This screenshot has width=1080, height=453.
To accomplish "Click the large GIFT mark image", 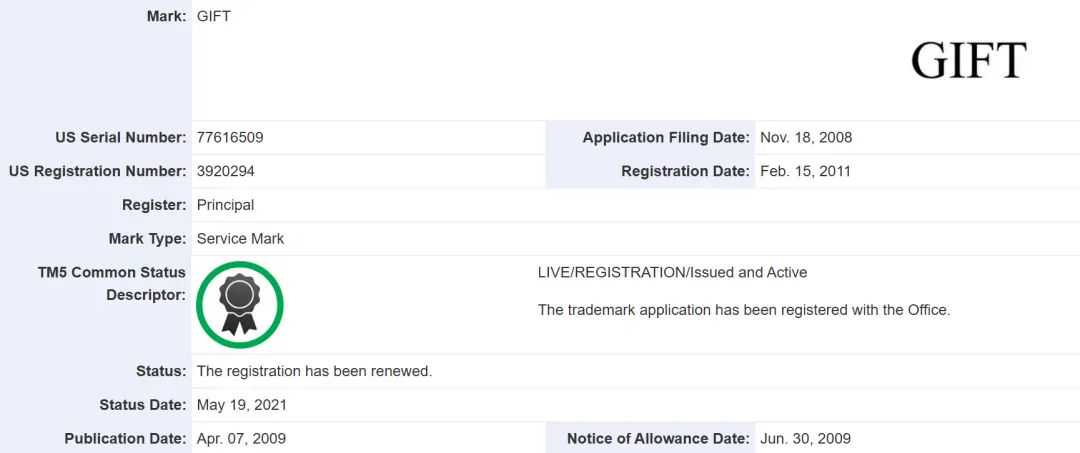I will 968,61.
